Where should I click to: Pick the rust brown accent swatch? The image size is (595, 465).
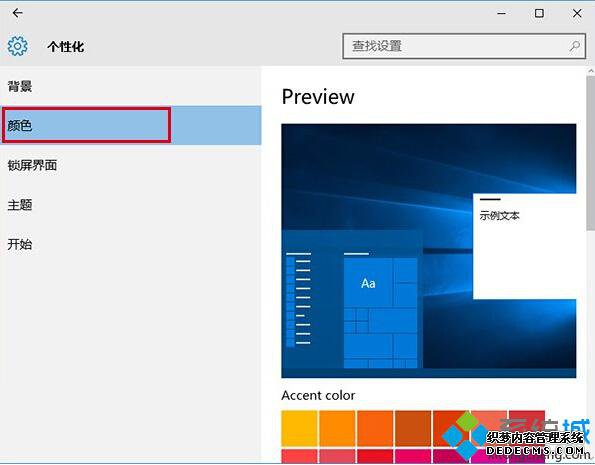[413, 428]
